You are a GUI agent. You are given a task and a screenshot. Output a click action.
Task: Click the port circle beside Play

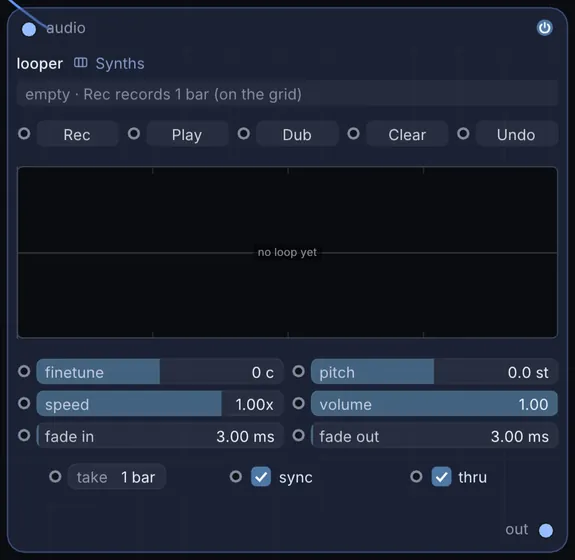coord(134,133)
